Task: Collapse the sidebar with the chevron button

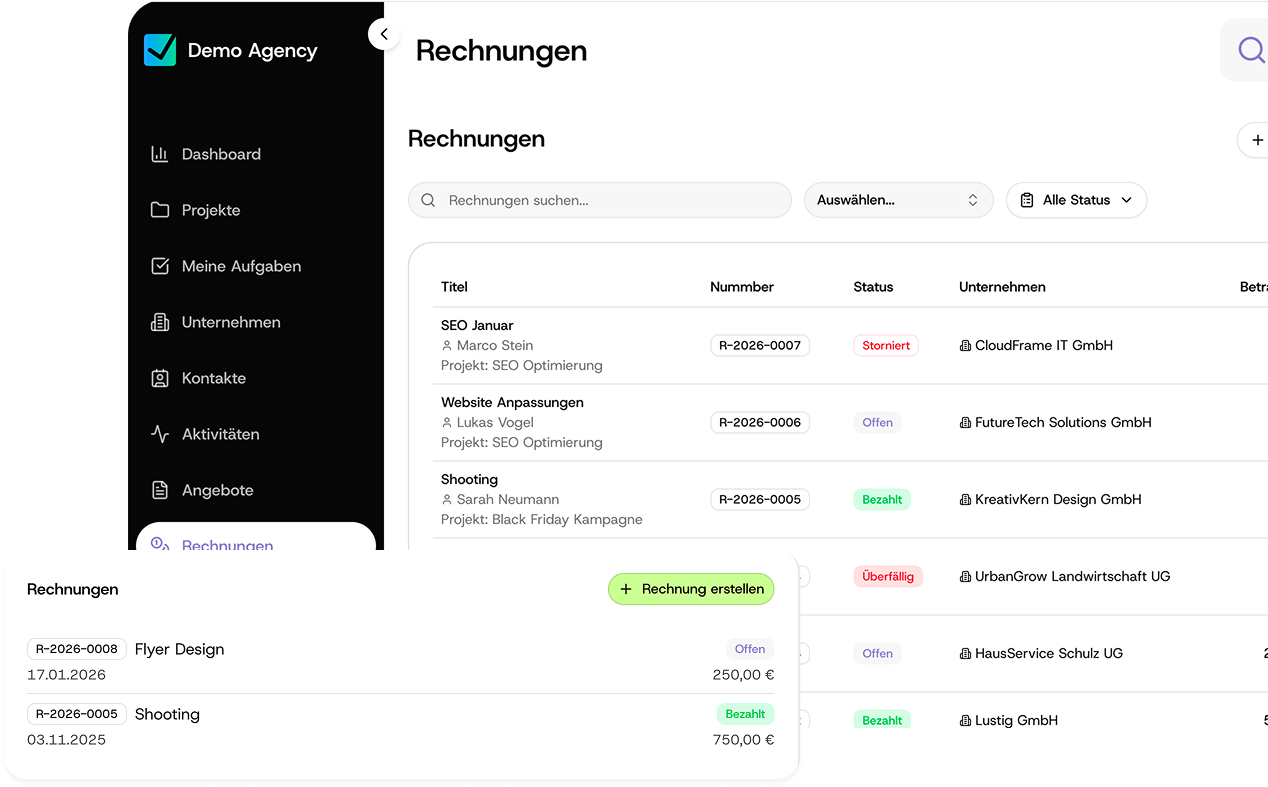Action: (384, 34)
